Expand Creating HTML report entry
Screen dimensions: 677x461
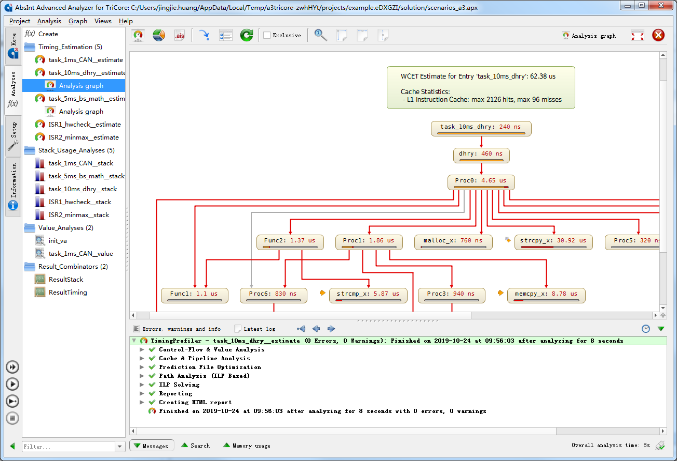click(142, 402)
